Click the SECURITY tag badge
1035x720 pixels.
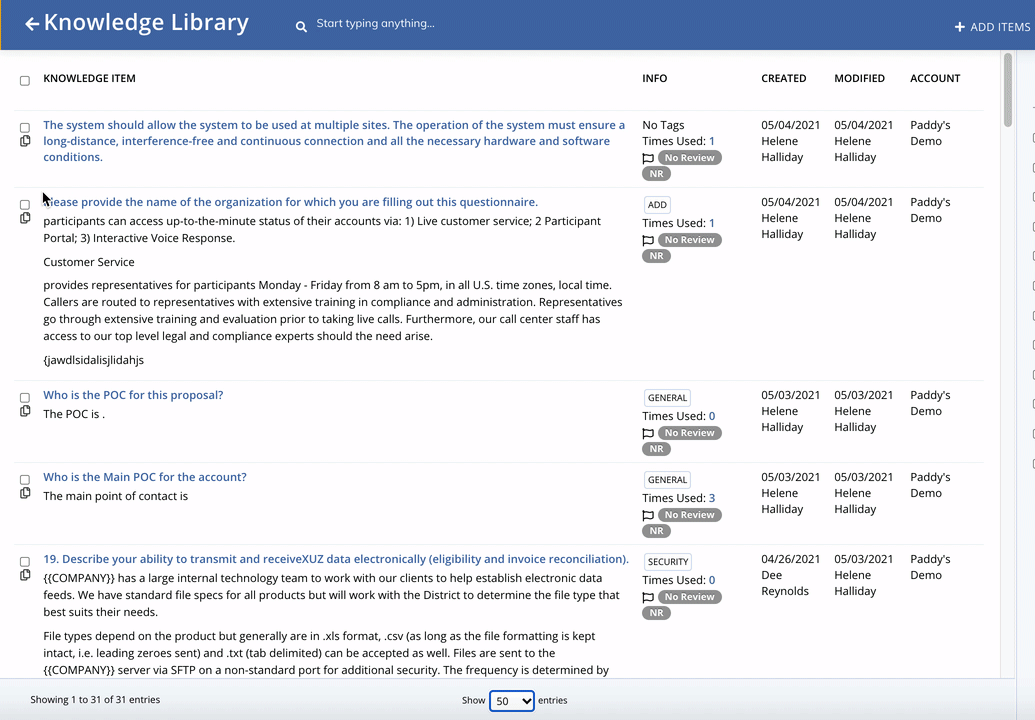(667, 562)
